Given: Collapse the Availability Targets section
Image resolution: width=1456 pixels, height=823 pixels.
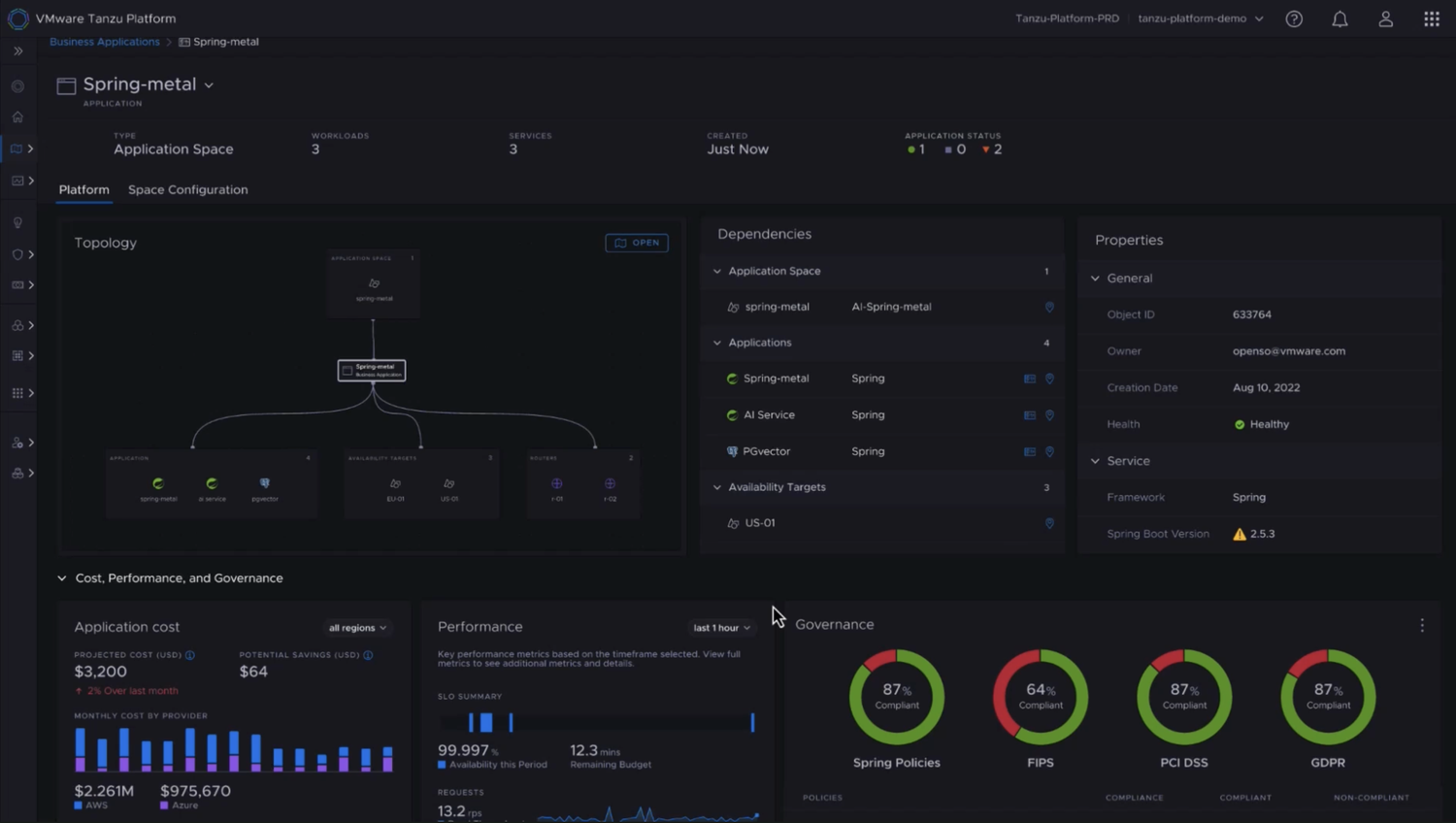Looking at the screenshot, I should click(x=717, y=487).
